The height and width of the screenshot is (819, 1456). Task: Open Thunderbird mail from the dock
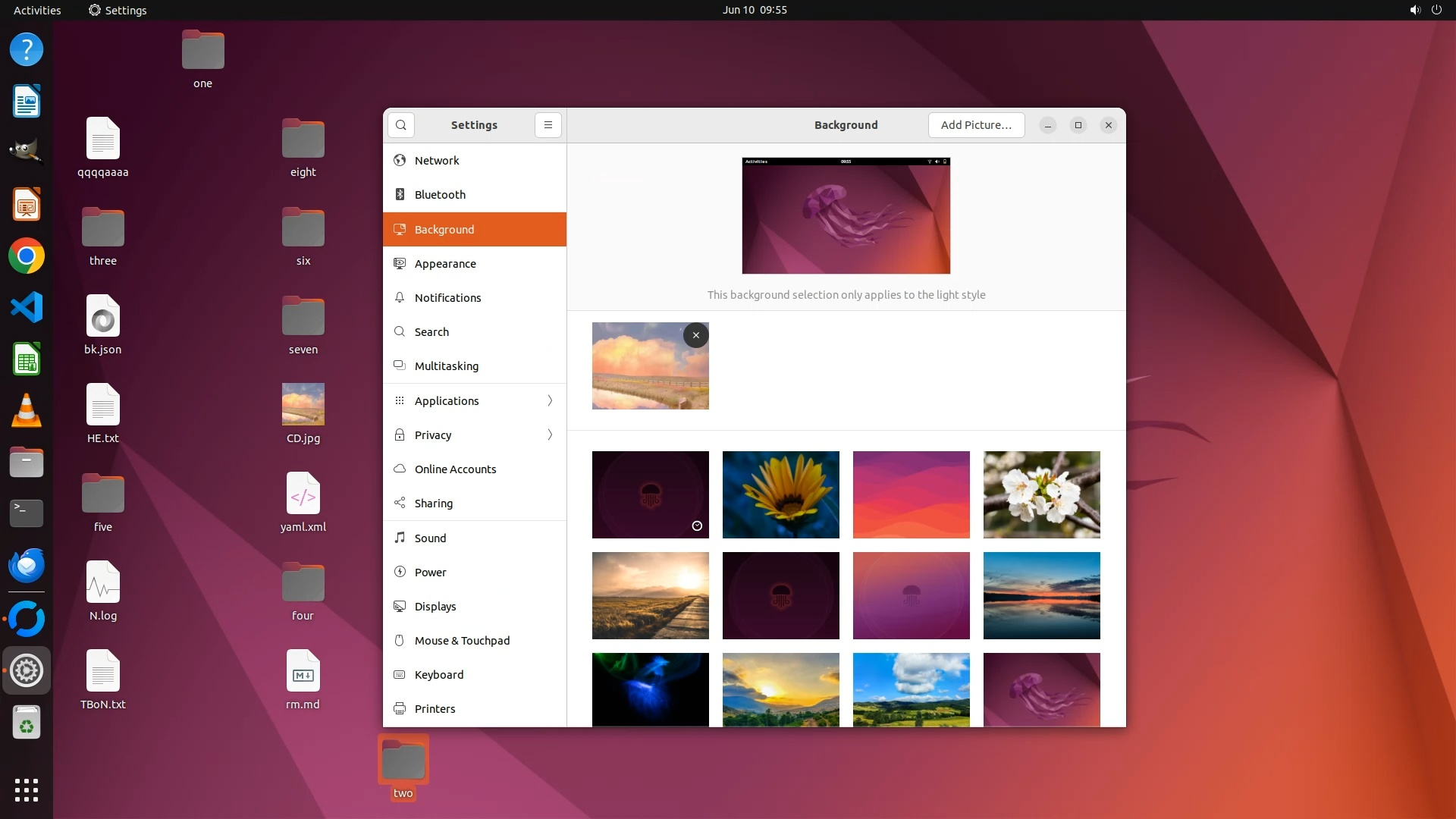[27, 566]
